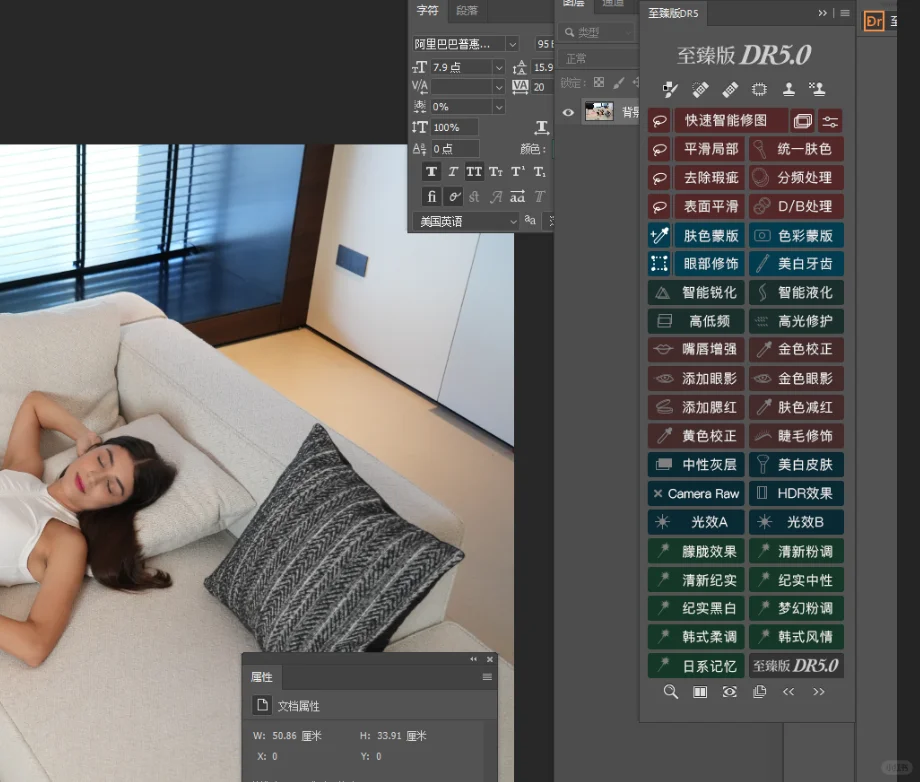Open the Dr plugin icon in right dock

pyautogui.click(x=874, y=22)
